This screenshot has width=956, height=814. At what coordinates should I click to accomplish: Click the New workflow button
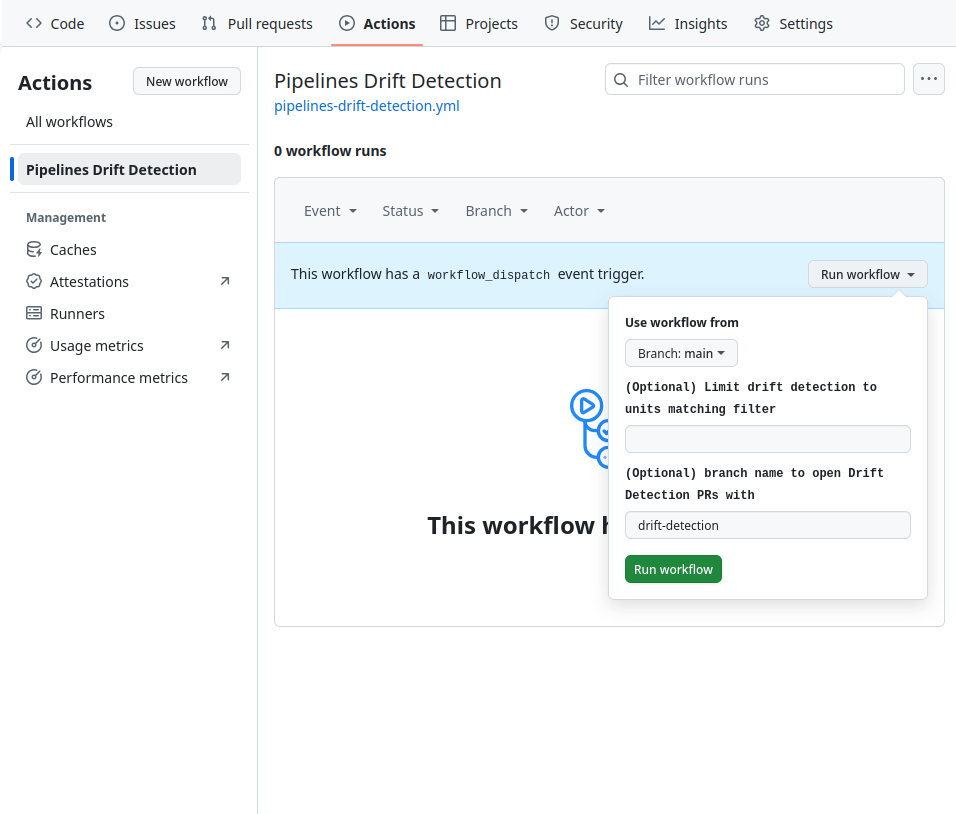(187, 81)
